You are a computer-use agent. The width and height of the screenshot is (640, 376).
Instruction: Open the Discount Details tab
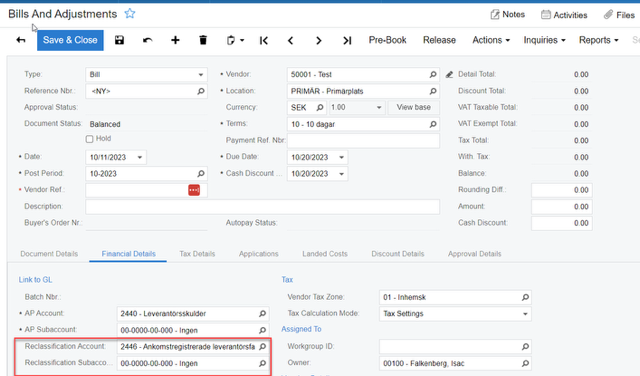click(398, 254)
